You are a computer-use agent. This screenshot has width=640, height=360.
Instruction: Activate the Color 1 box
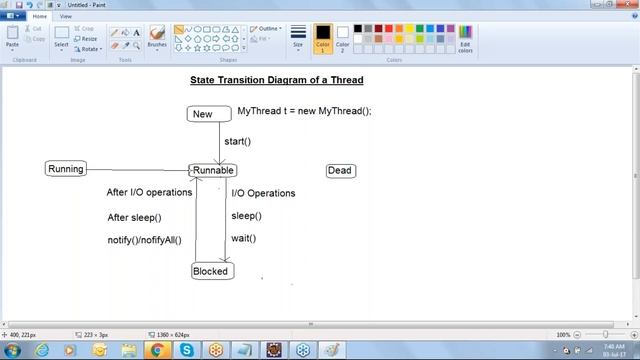coord(323,39)
